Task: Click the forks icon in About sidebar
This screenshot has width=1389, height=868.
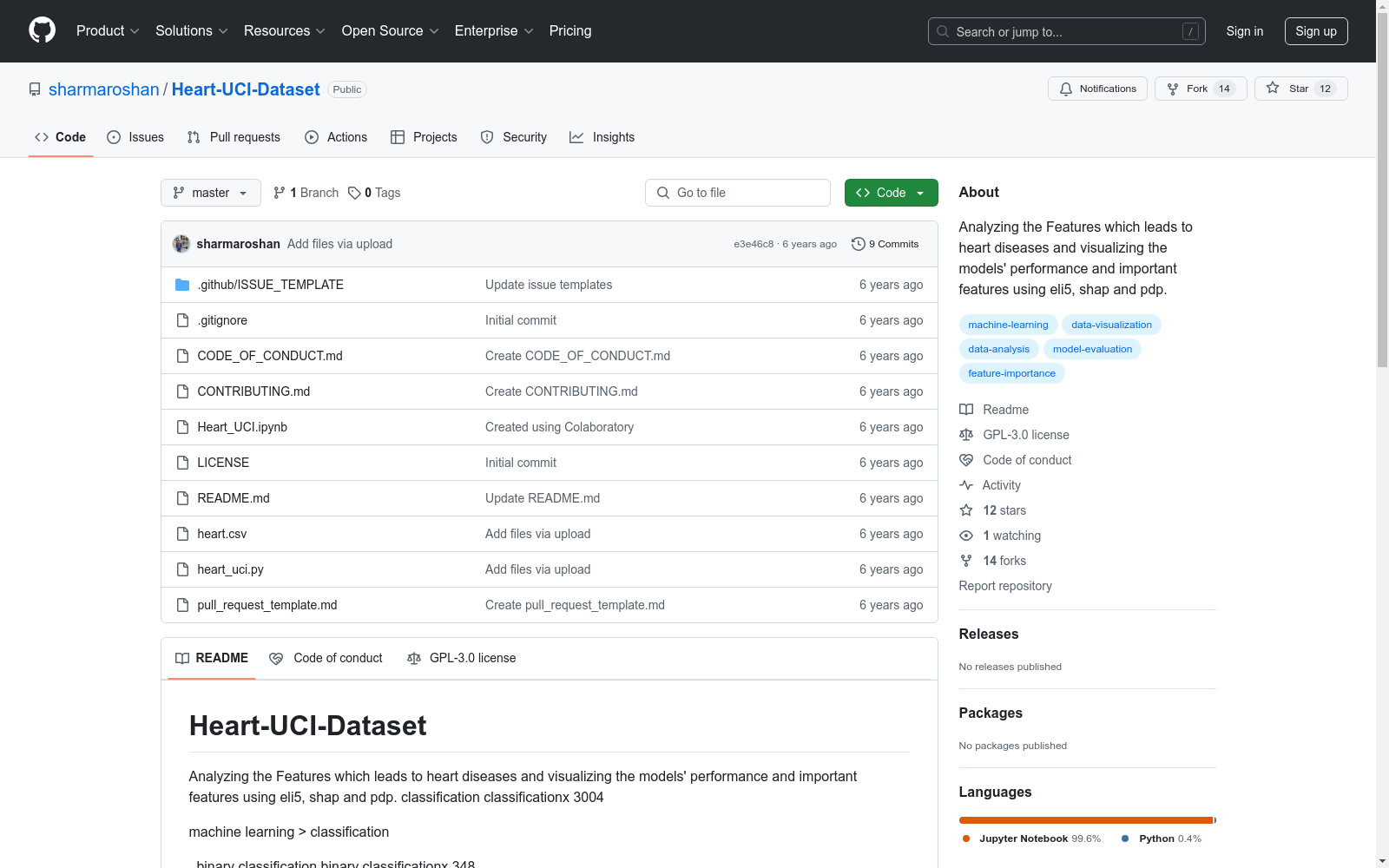Action: [x=966, y=561]
